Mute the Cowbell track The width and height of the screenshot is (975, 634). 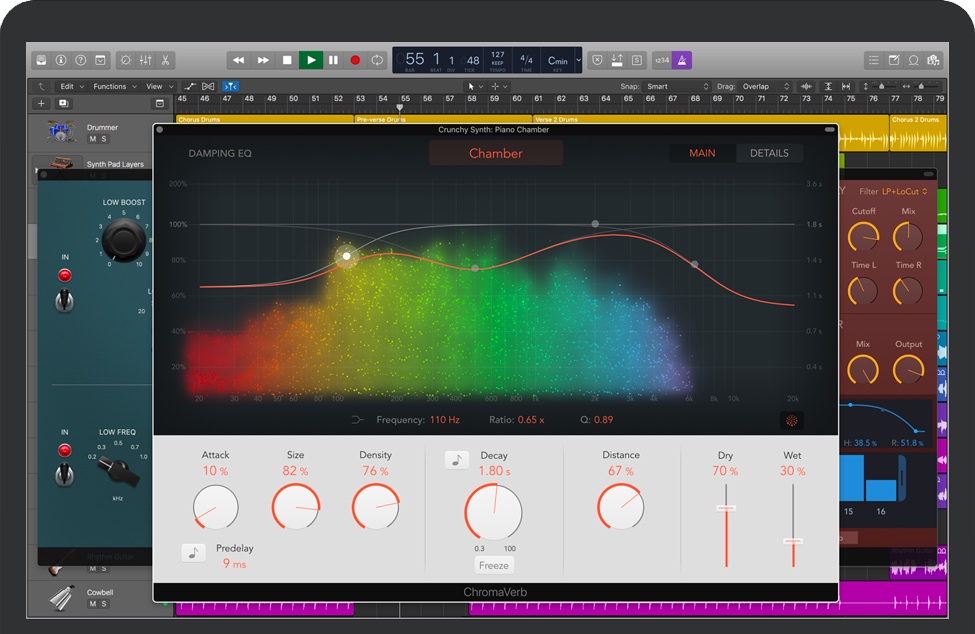(92, 603)
